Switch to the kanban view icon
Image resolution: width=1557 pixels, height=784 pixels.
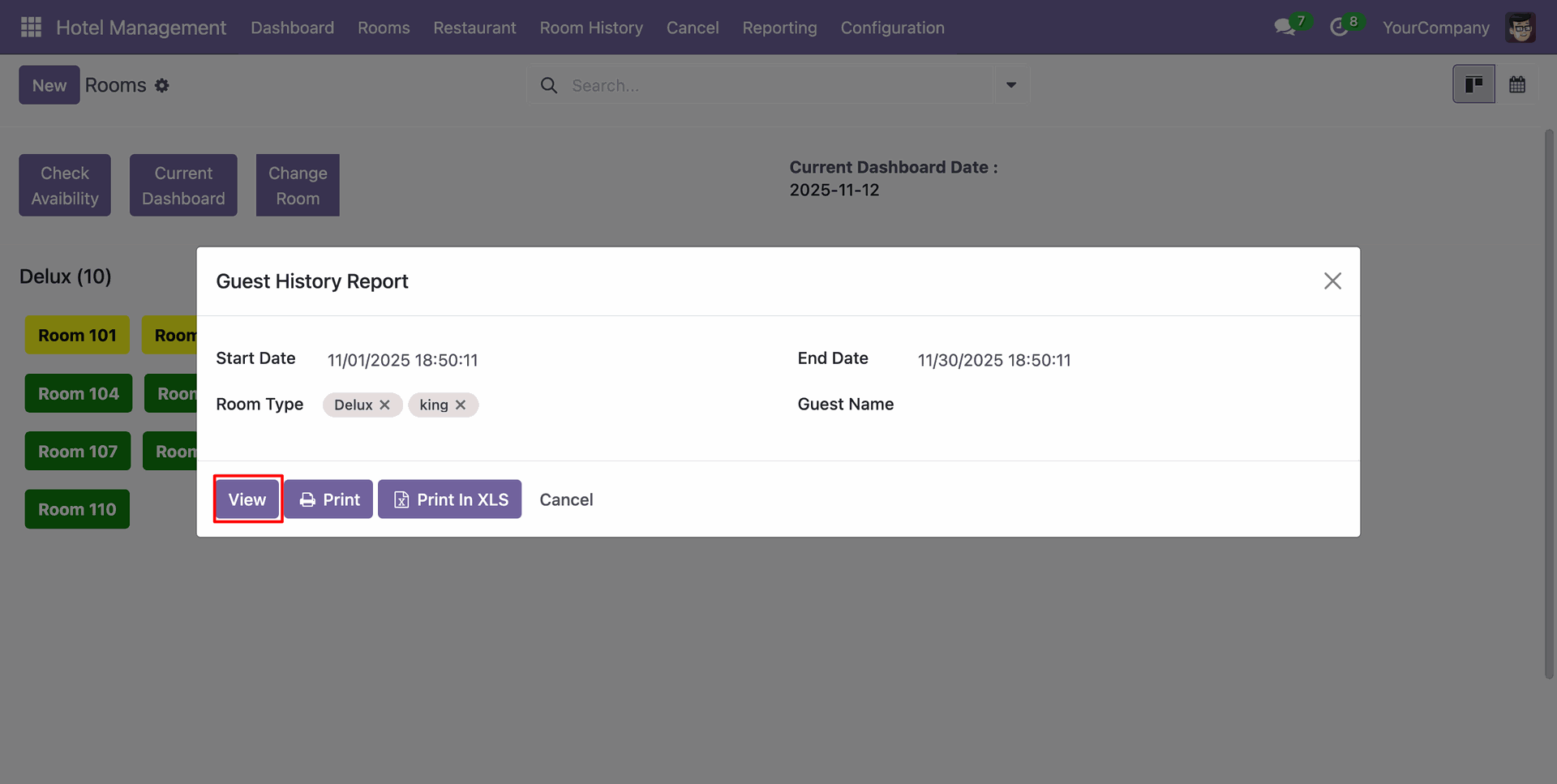tap(1473, 84)
